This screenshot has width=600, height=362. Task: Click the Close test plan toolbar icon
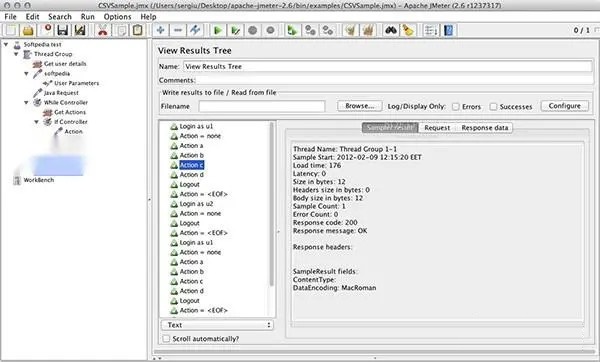click(47, 30)
